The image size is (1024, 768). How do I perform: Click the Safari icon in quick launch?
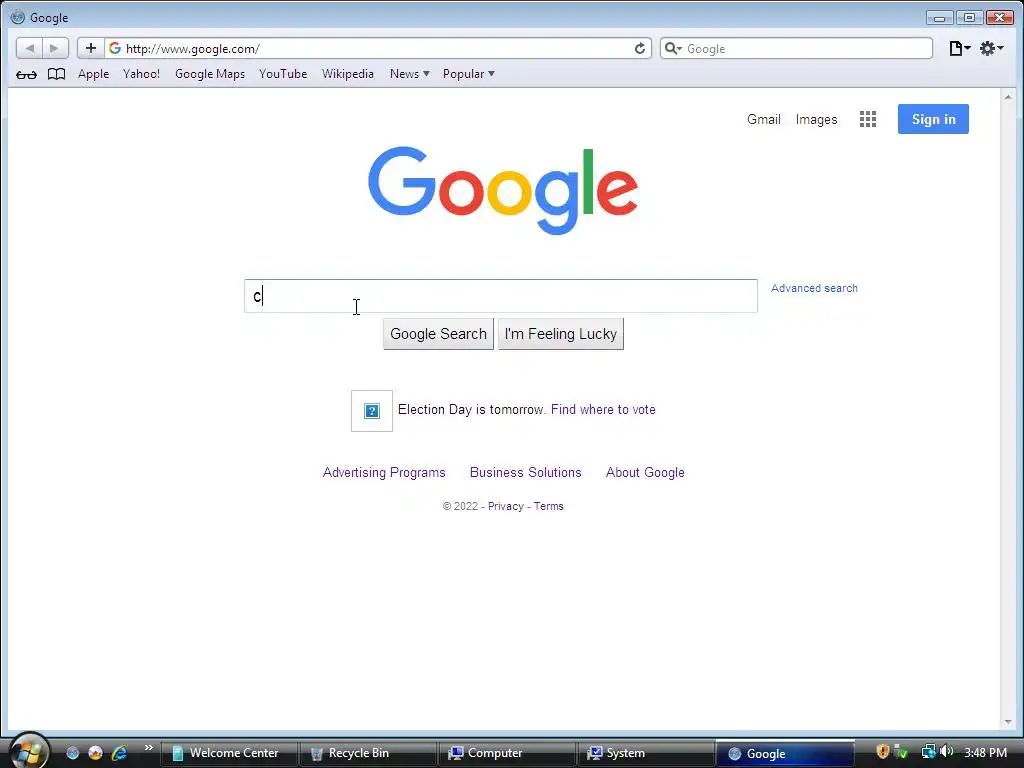click(x=72, y=753)
